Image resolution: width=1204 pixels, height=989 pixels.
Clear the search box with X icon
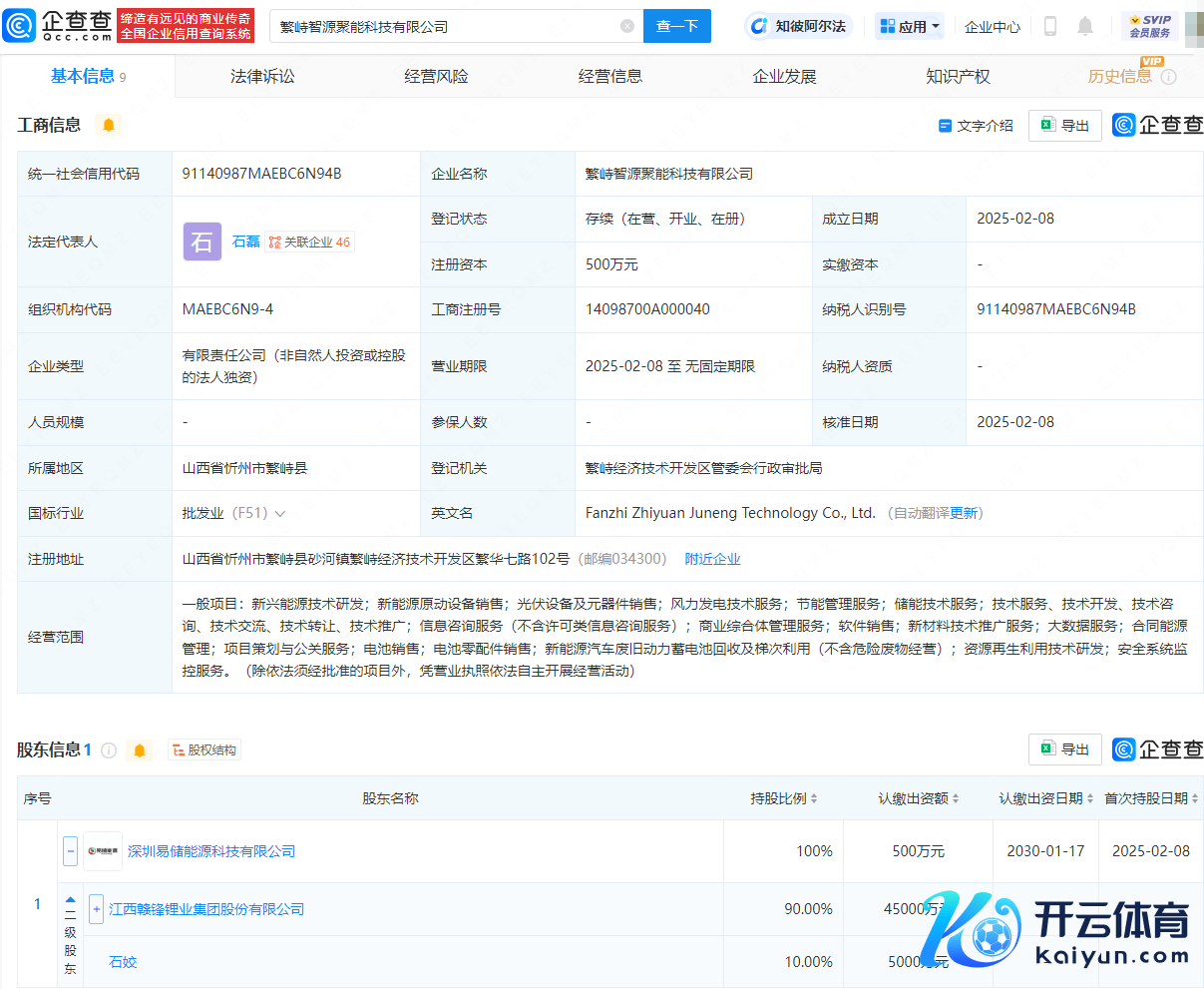click(x=626, y=27)
